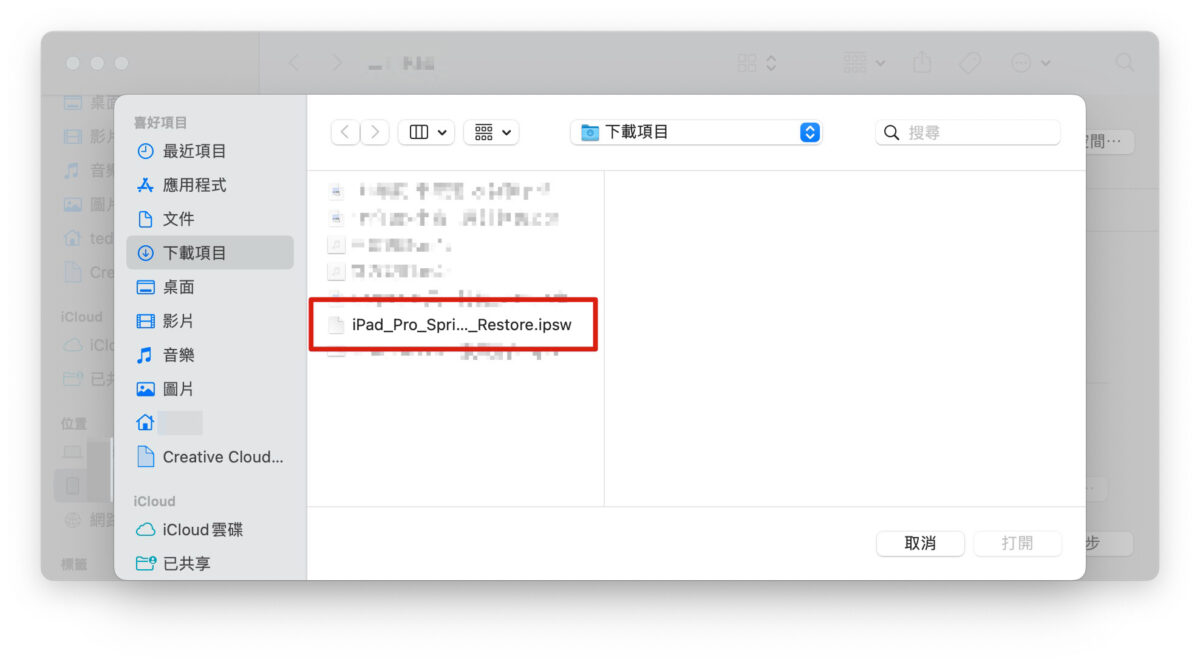Open the Finder window view switcher
Viewport: 1200px width, 670px height.
pyautogui.click(x=757, y=63)
